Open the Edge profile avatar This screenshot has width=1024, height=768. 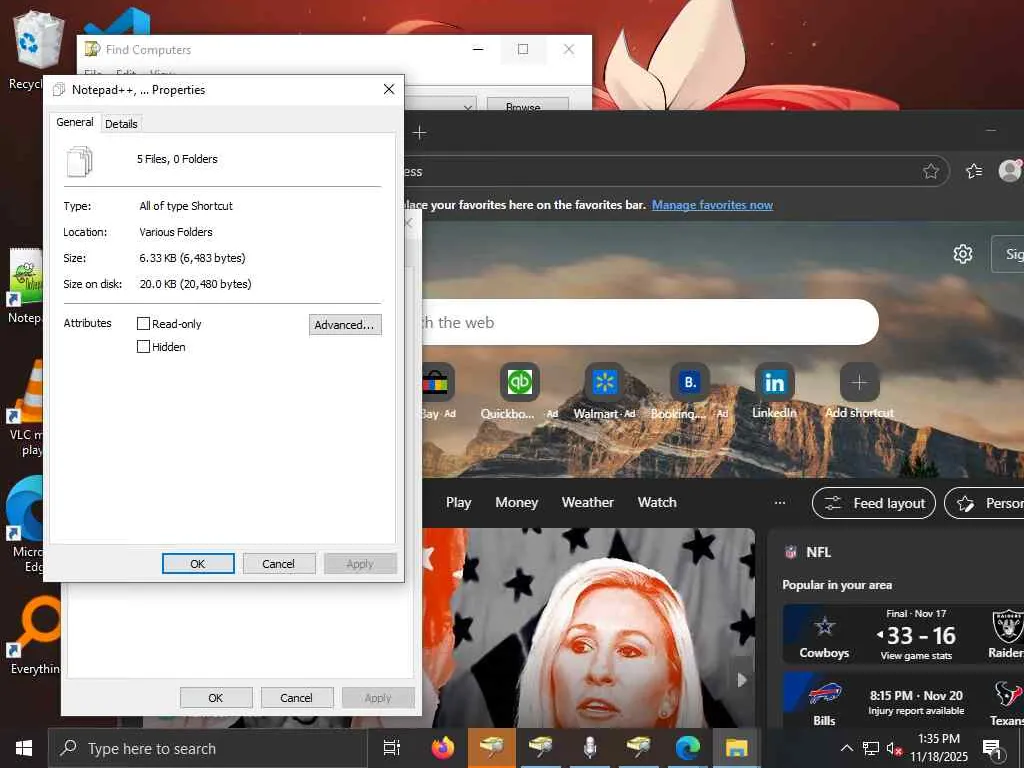coord(1010,170)
